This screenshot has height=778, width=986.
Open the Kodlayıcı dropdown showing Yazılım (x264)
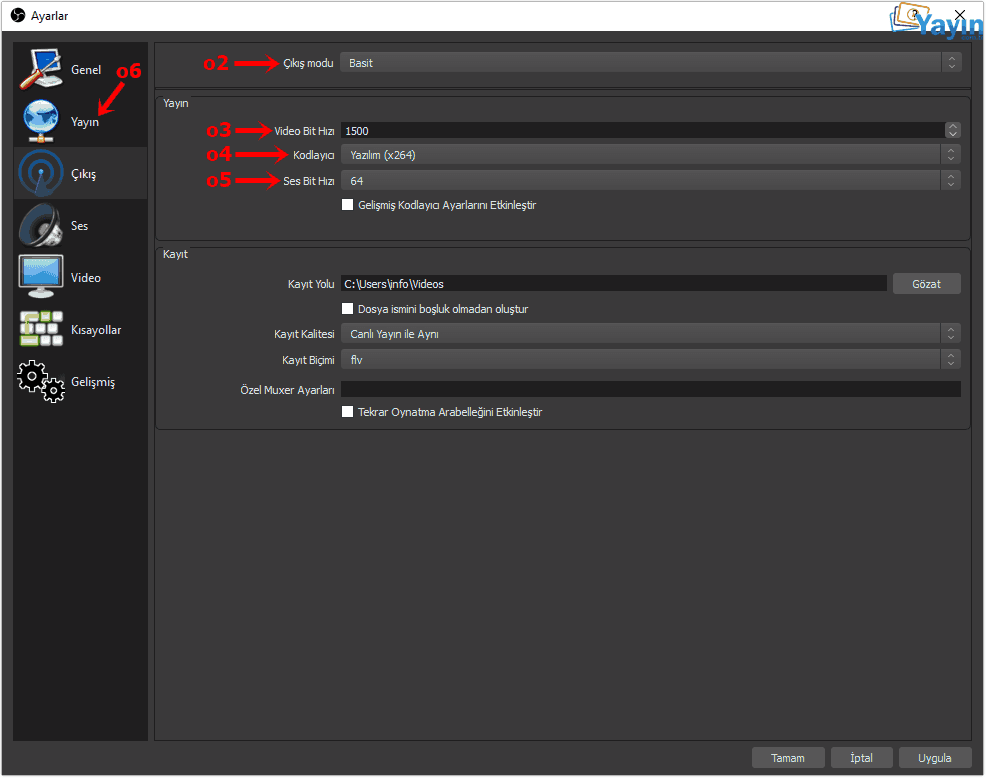651,155
